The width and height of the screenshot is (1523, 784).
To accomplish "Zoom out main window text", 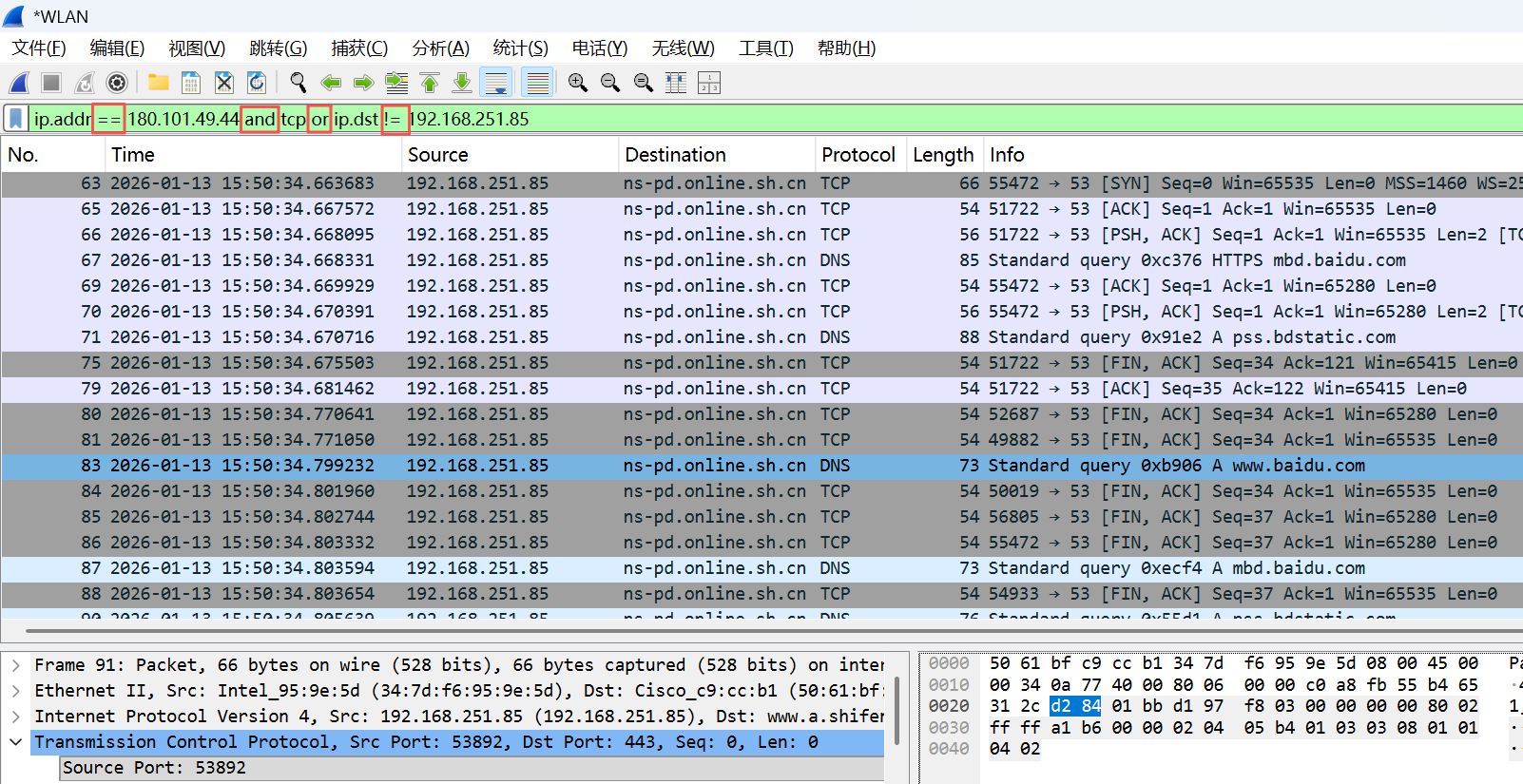I will (610, 83).
